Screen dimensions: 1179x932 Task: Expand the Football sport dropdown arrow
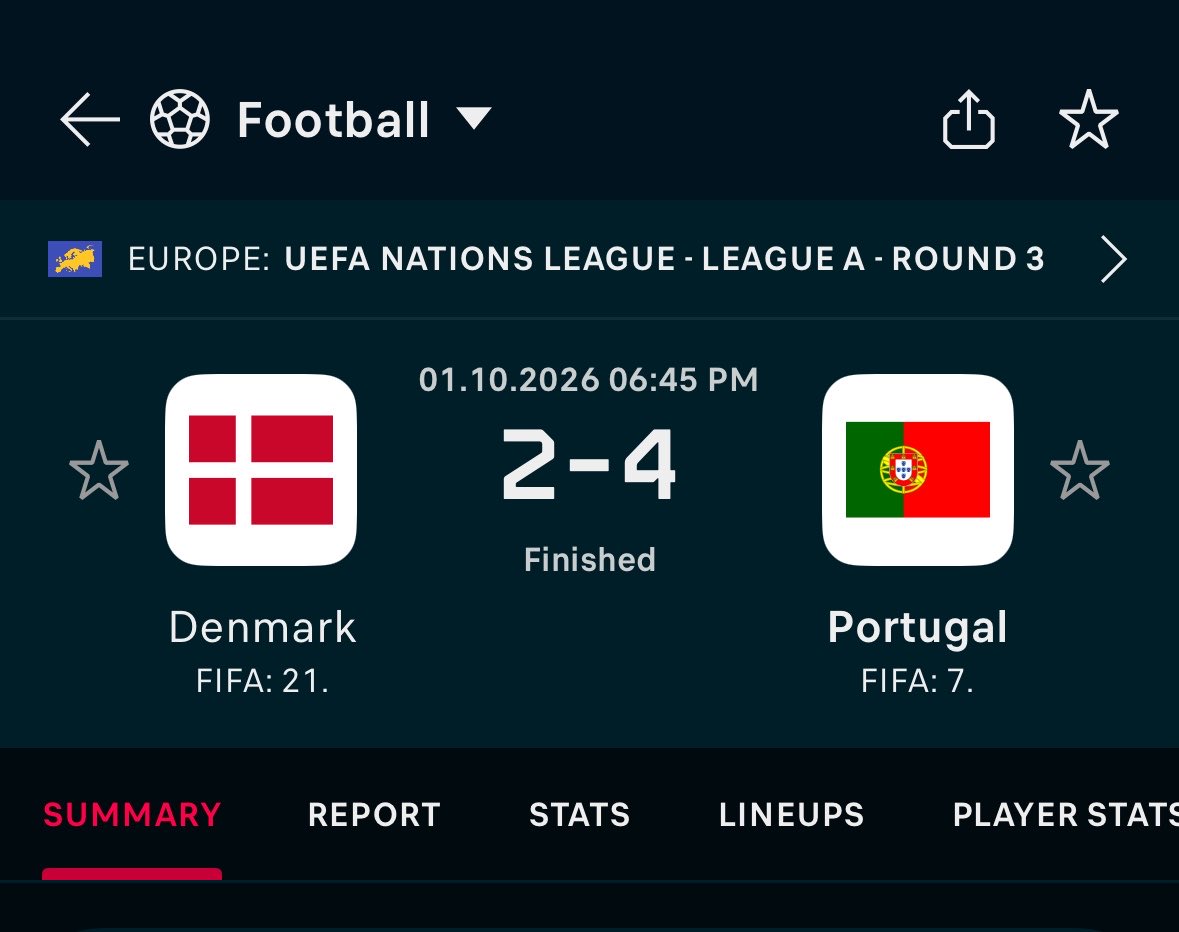[474, 119]
